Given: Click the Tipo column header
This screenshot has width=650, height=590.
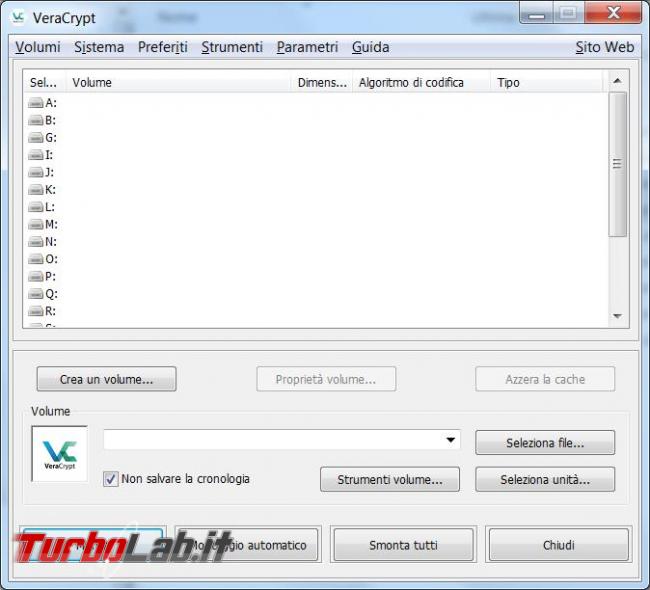Looking at the screenshot, I should coord(547,83).
